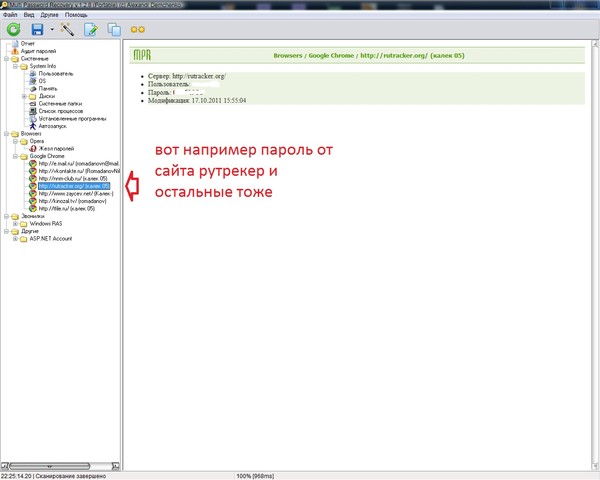This screenshot has height=480, width=600.
Task: Collapse the Системные folder node
Action: [7, 59]
